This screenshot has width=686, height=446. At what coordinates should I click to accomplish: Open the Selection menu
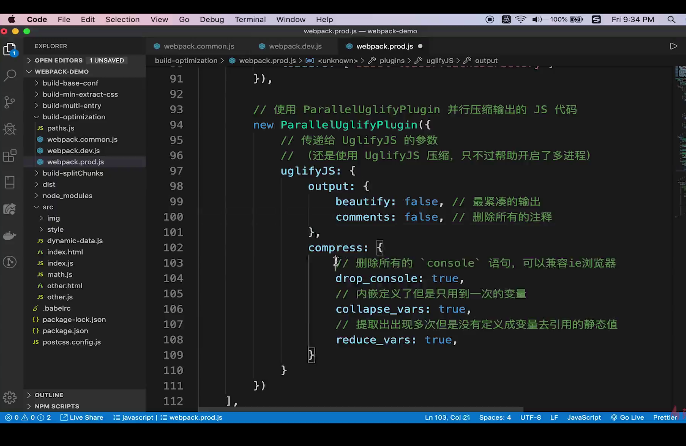(122, 19)
